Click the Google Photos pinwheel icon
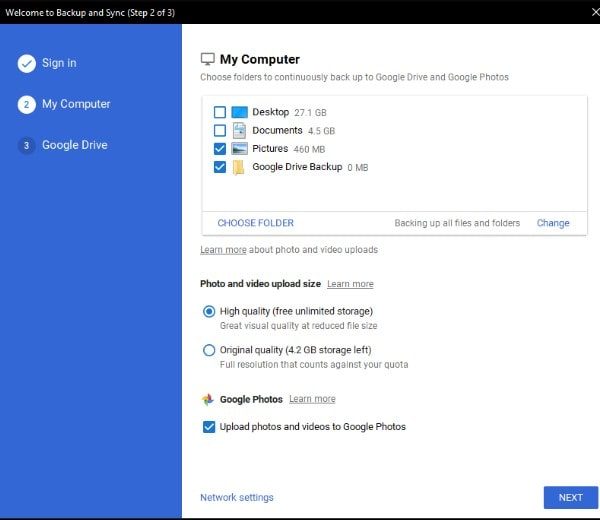 coord(208,399)
